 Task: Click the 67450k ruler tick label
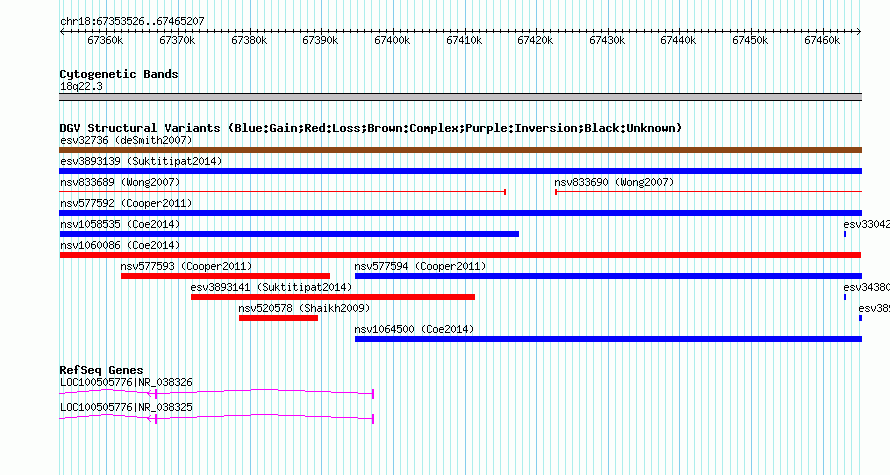pyautogui.click(x=750, y=40)
